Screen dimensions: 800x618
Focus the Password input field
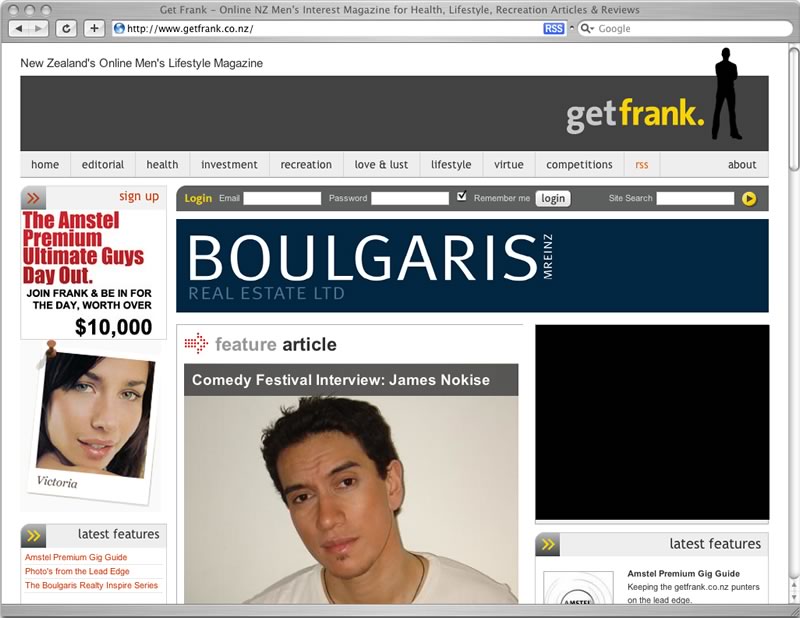(x=410, y=199)
